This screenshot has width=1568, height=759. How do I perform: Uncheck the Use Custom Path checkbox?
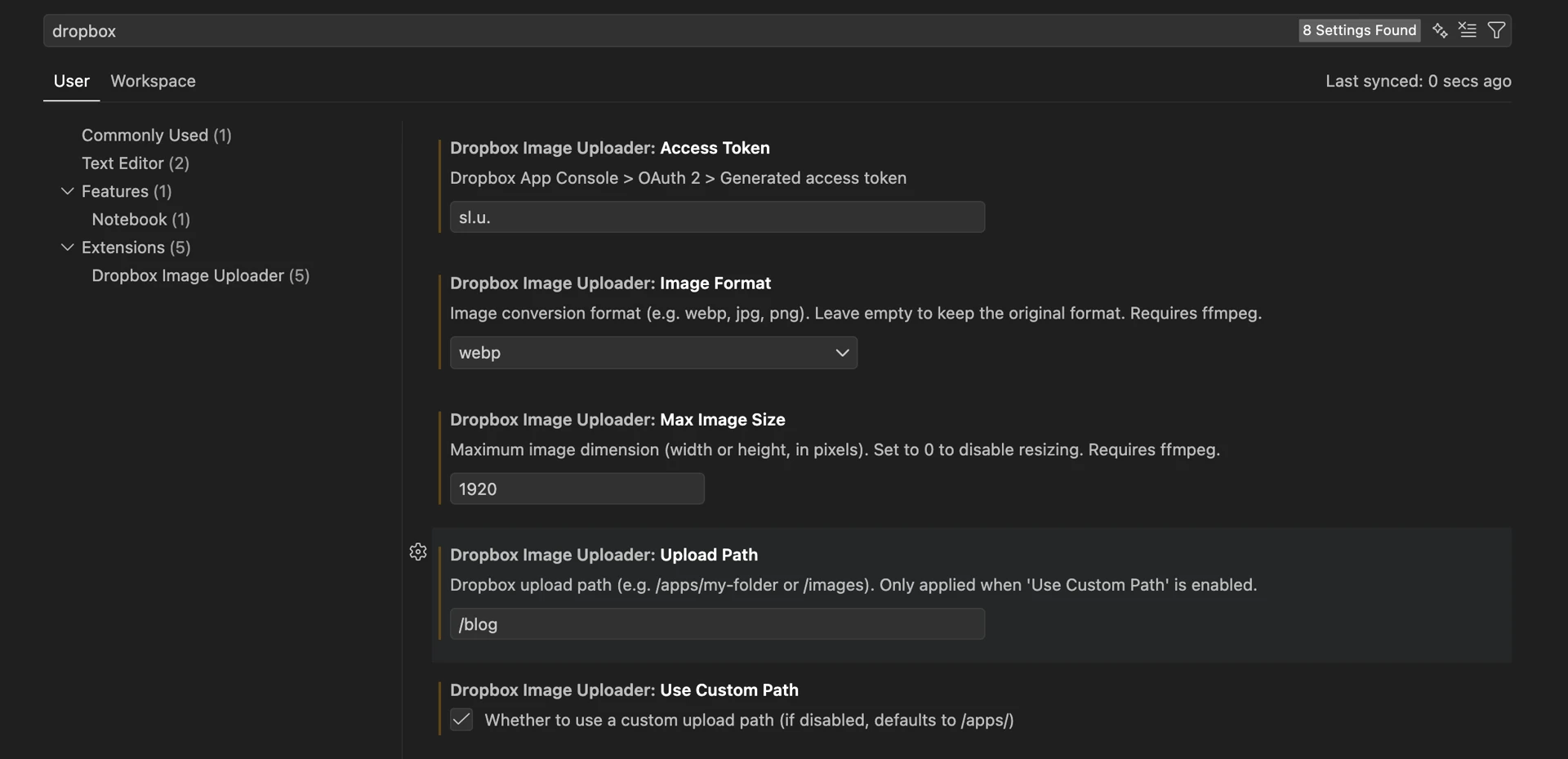point(461,720)
